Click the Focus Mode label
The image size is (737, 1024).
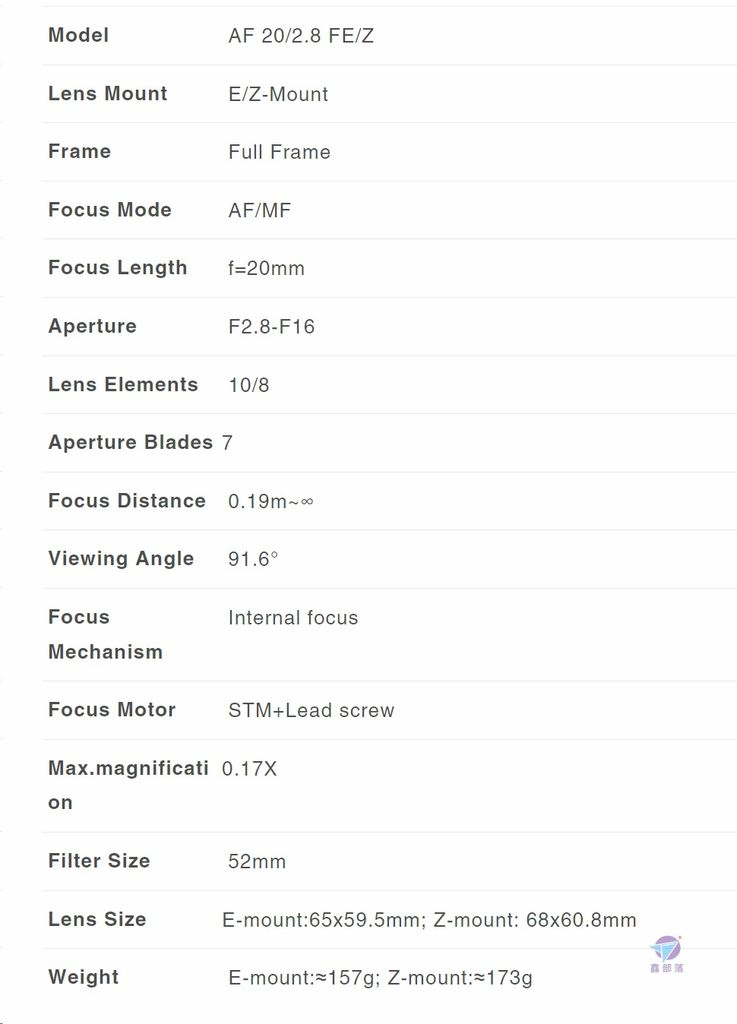click(x=110, y=210)
